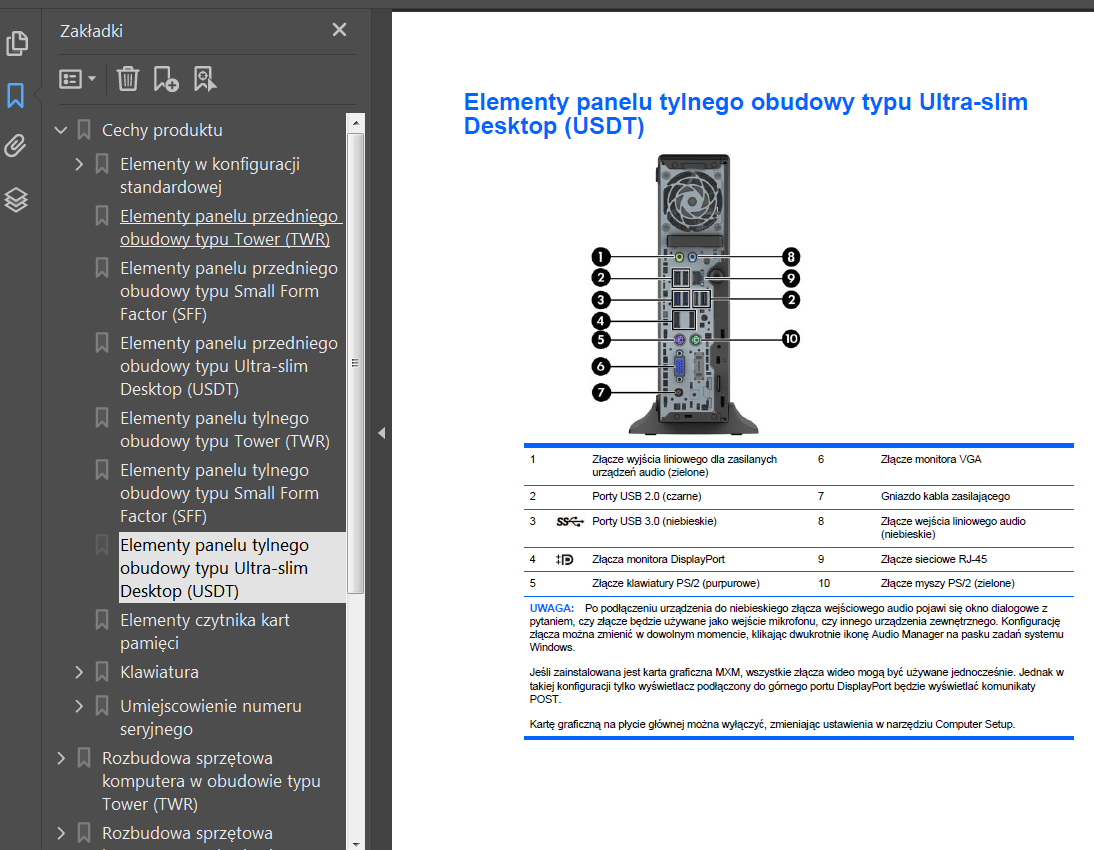1094x850 pixels.
Task: Select text Złącze wejścia liniowego audio (niebieskie)
Action: [953, 528]
